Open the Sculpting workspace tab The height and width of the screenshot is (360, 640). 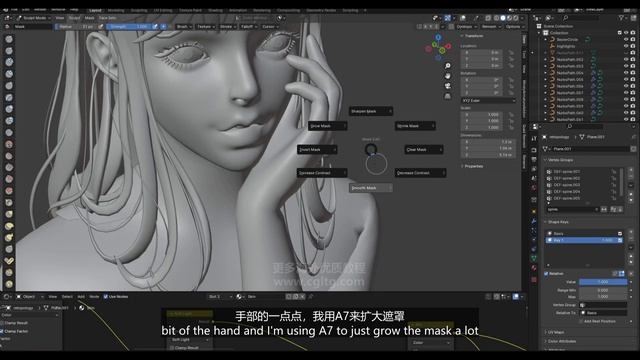[139, 11]
